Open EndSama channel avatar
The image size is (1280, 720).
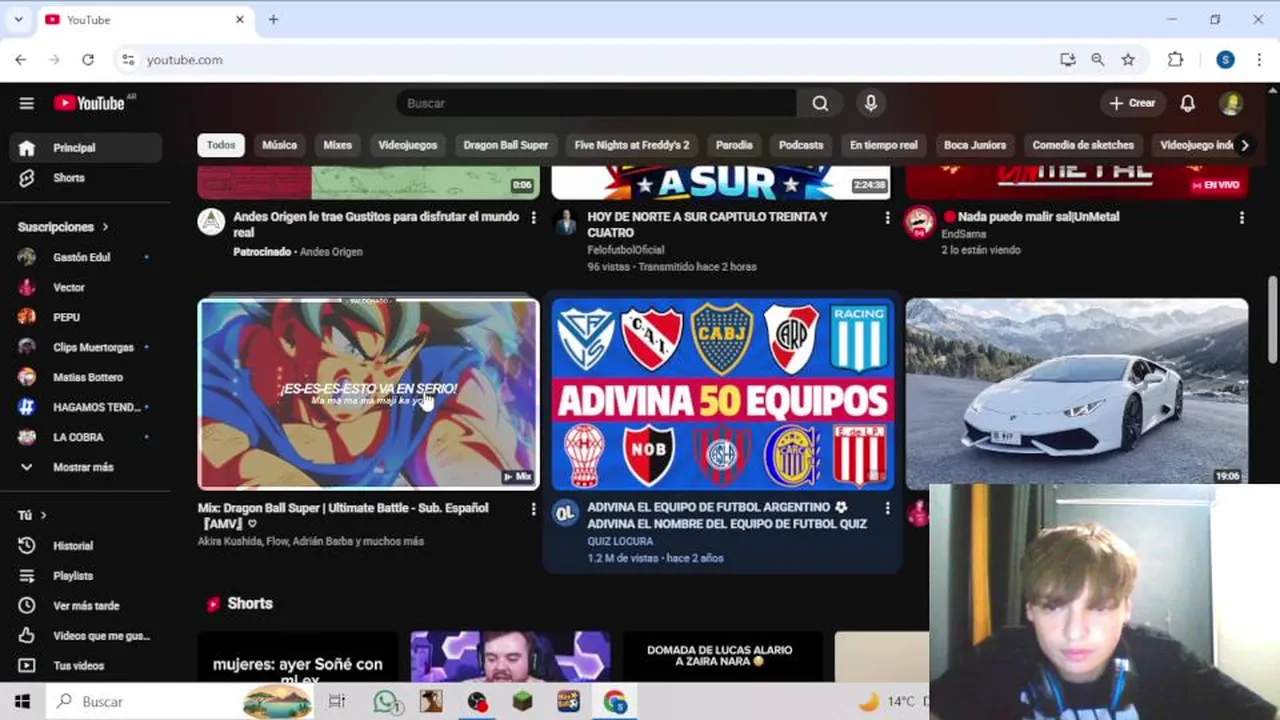pos(919,221)
